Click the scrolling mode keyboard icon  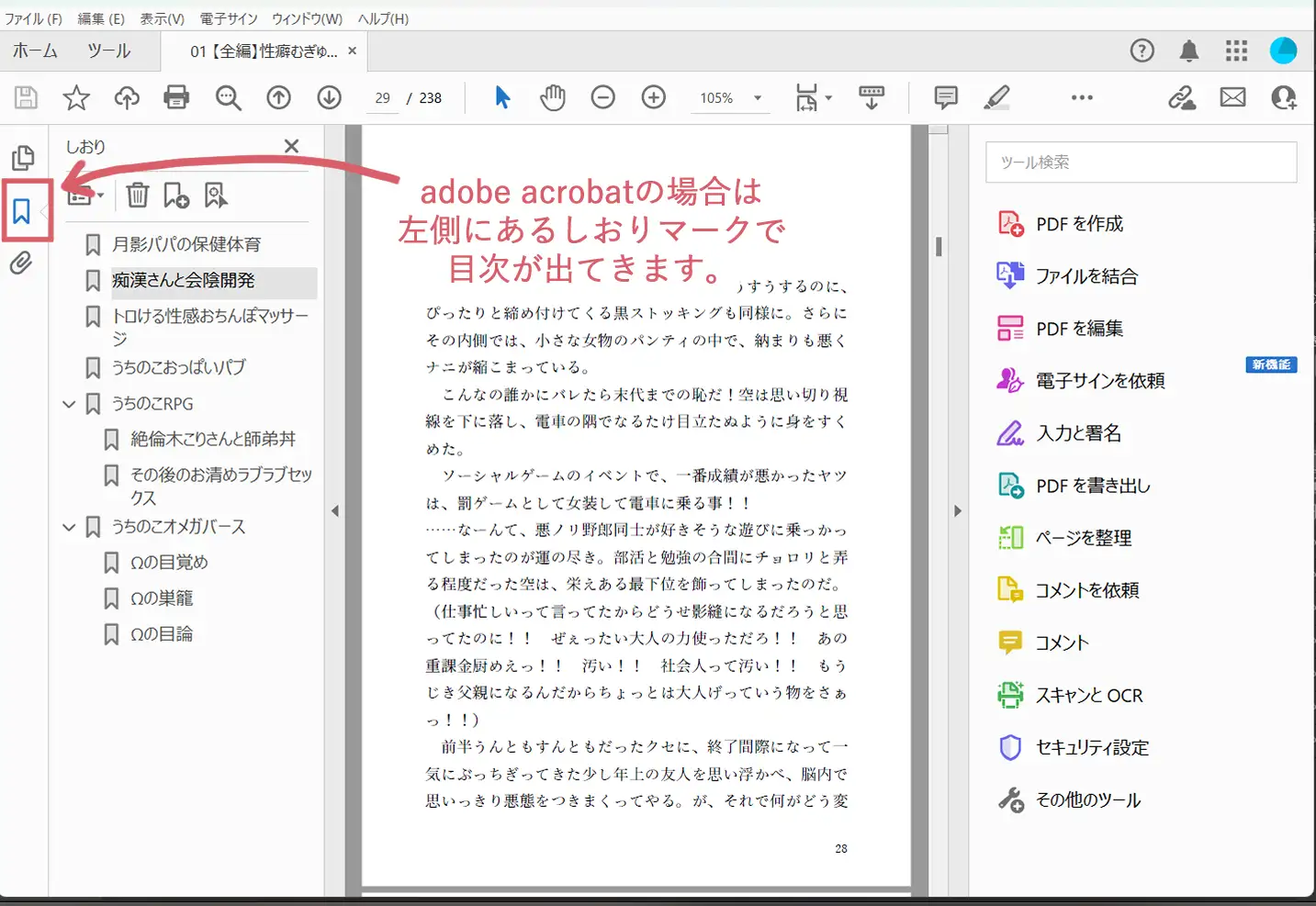coord(872,97)
